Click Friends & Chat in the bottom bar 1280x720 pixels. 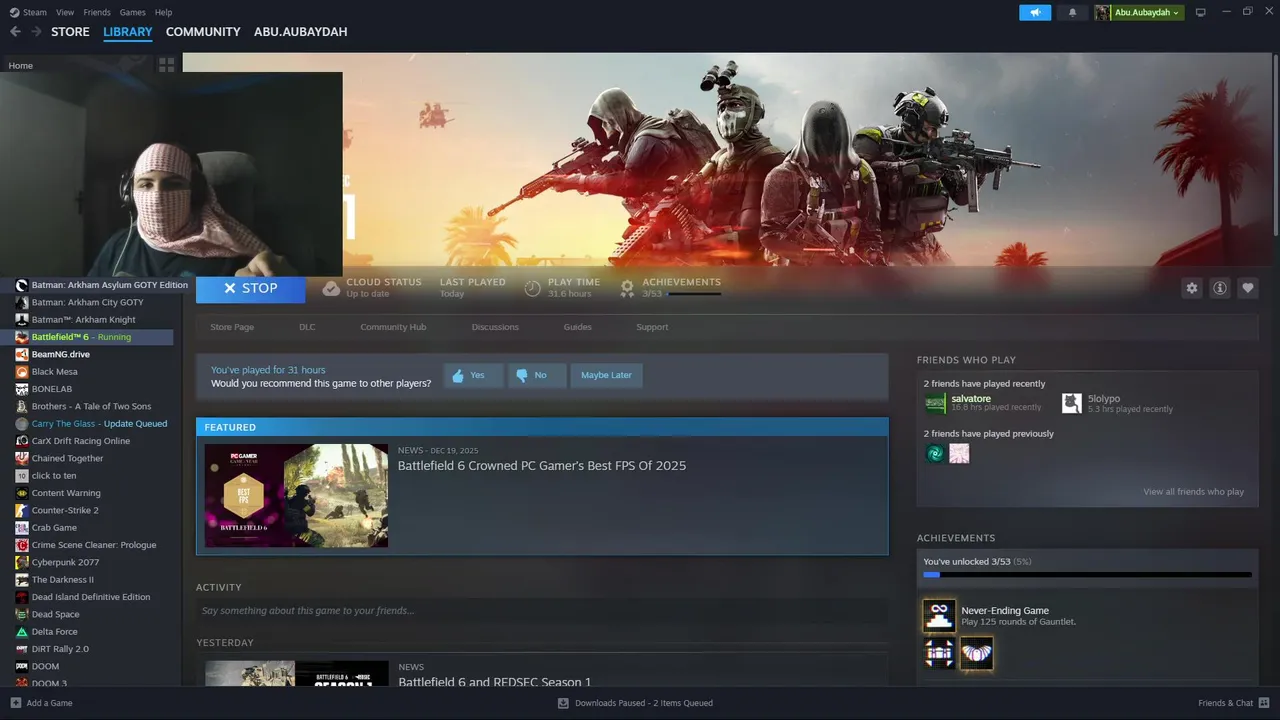pos(1225,703)
